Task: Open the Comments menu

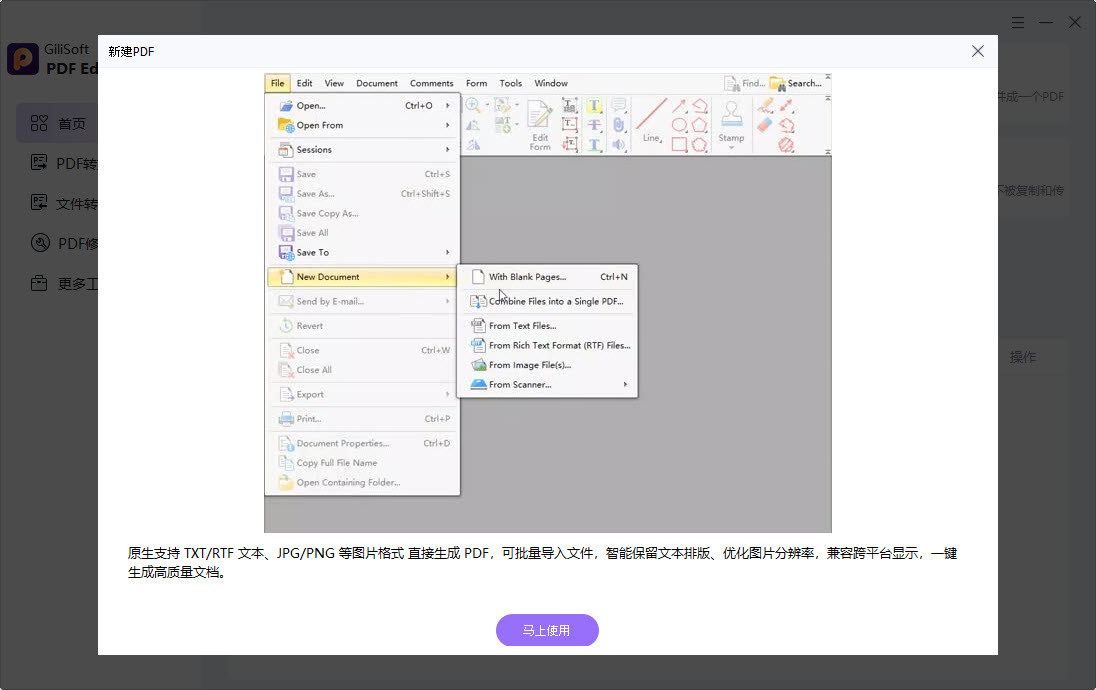Action: pos(431,84)
